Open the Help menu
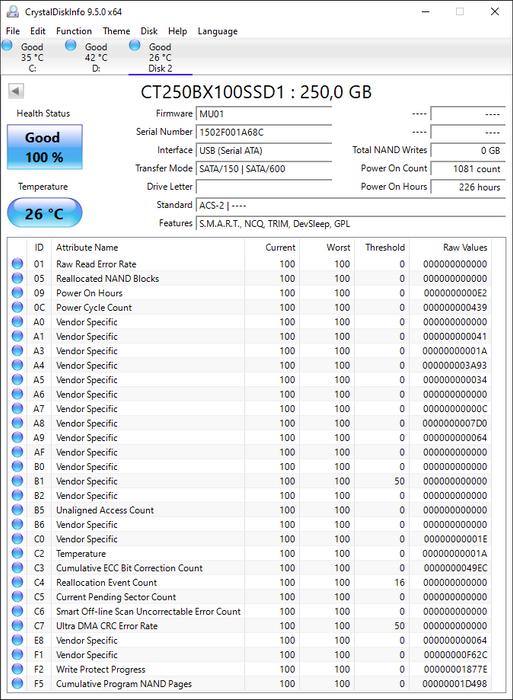This screenshot has width=513, height=700. pyautogui.click(x=177, y=31)
